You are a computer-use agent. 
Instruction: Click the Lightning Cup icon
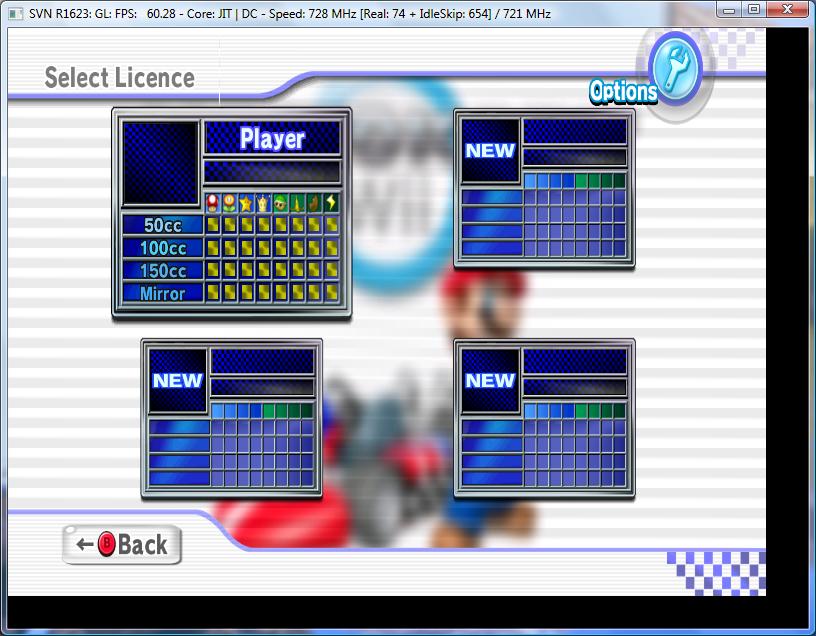pyautogui.click(x=331, y=203)
